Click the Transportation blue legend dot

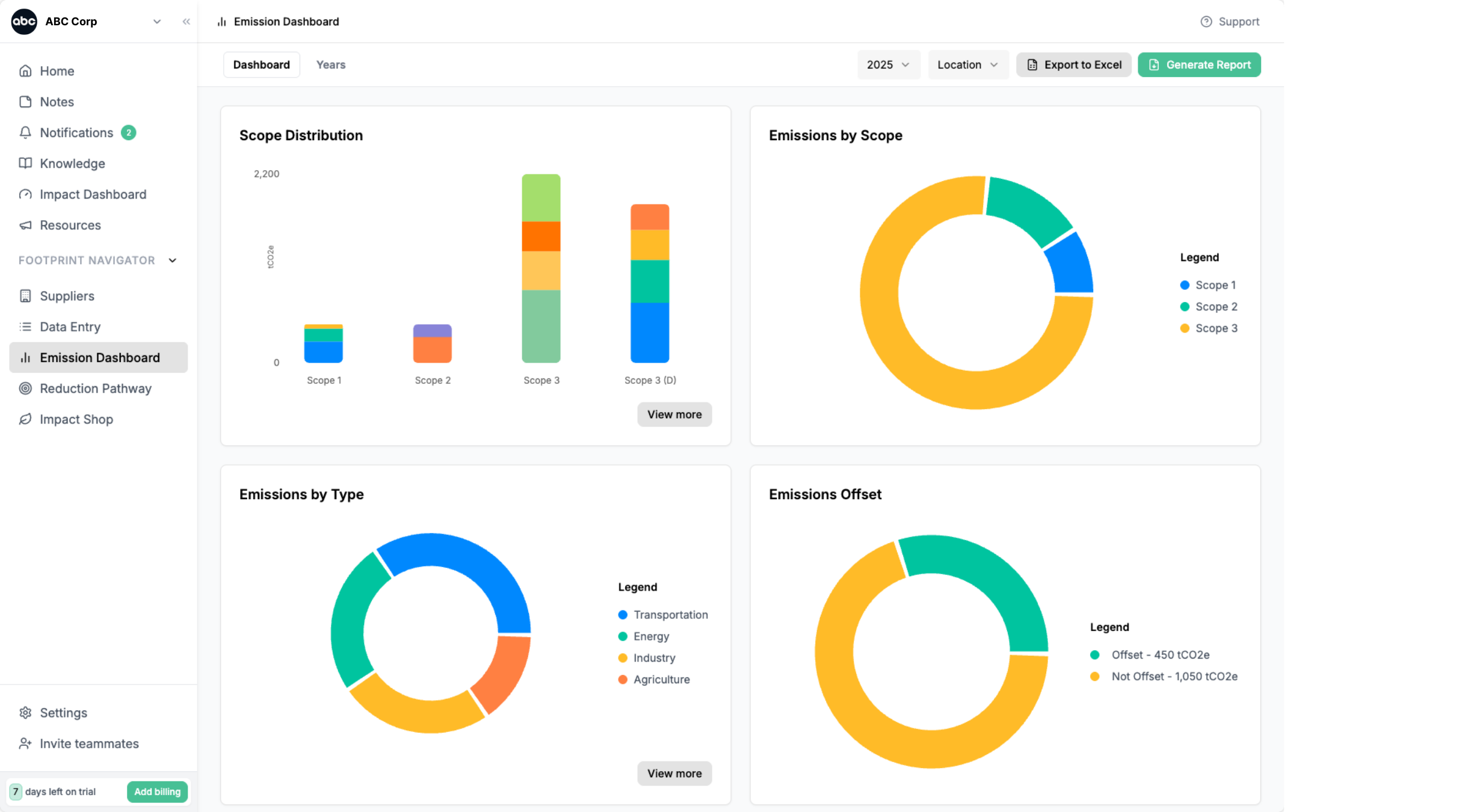(x=623, y=615)
